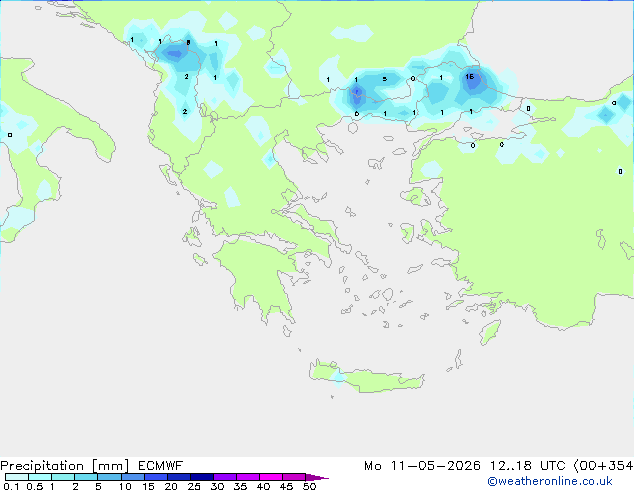Viewport: 634px width, 490px height.
Task: Click the 25–30 mm darkest navy swatch
Action: click(x=201, y=477)
